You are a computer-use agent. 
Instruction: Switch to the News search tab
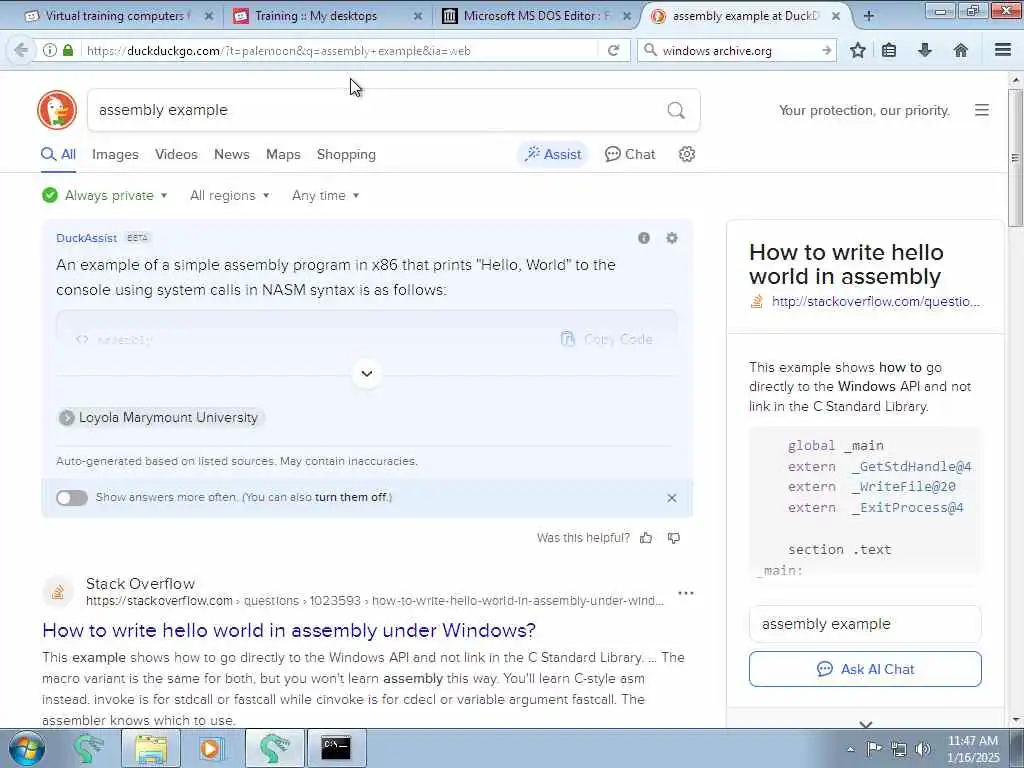[232, 154]
